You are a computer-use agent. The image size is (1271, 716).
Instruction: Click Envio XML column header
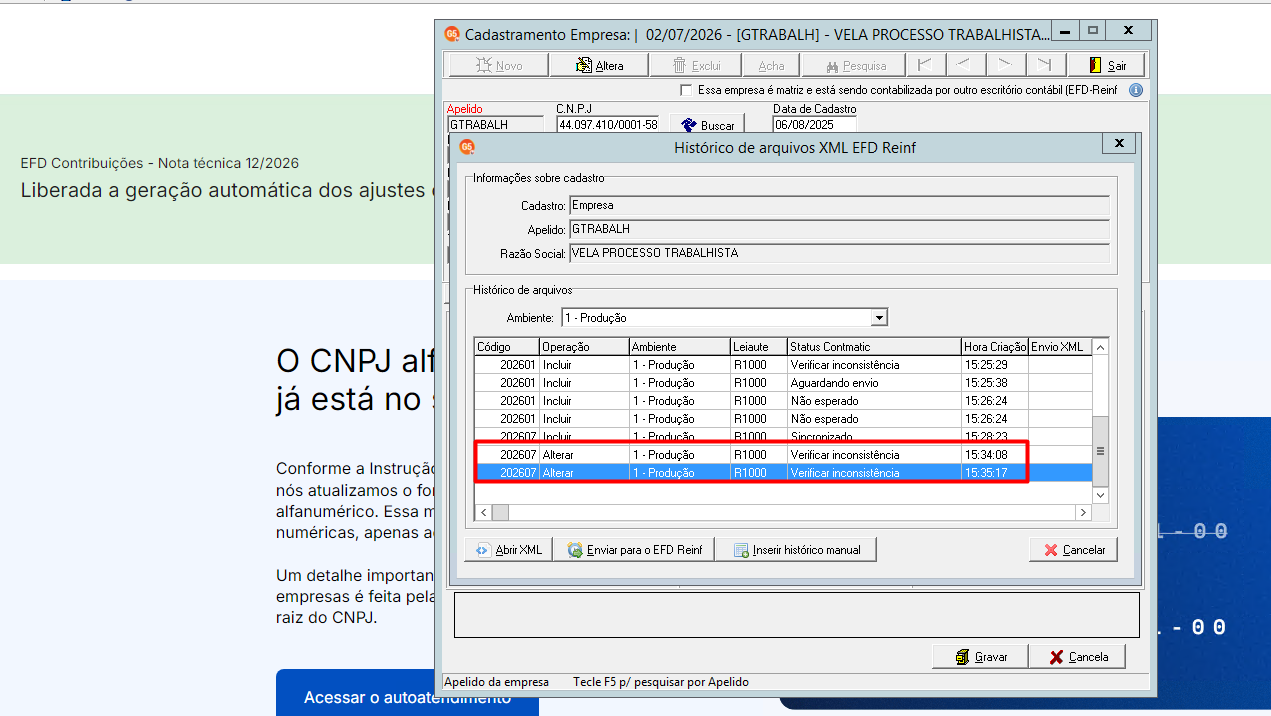pos(1059,347)
